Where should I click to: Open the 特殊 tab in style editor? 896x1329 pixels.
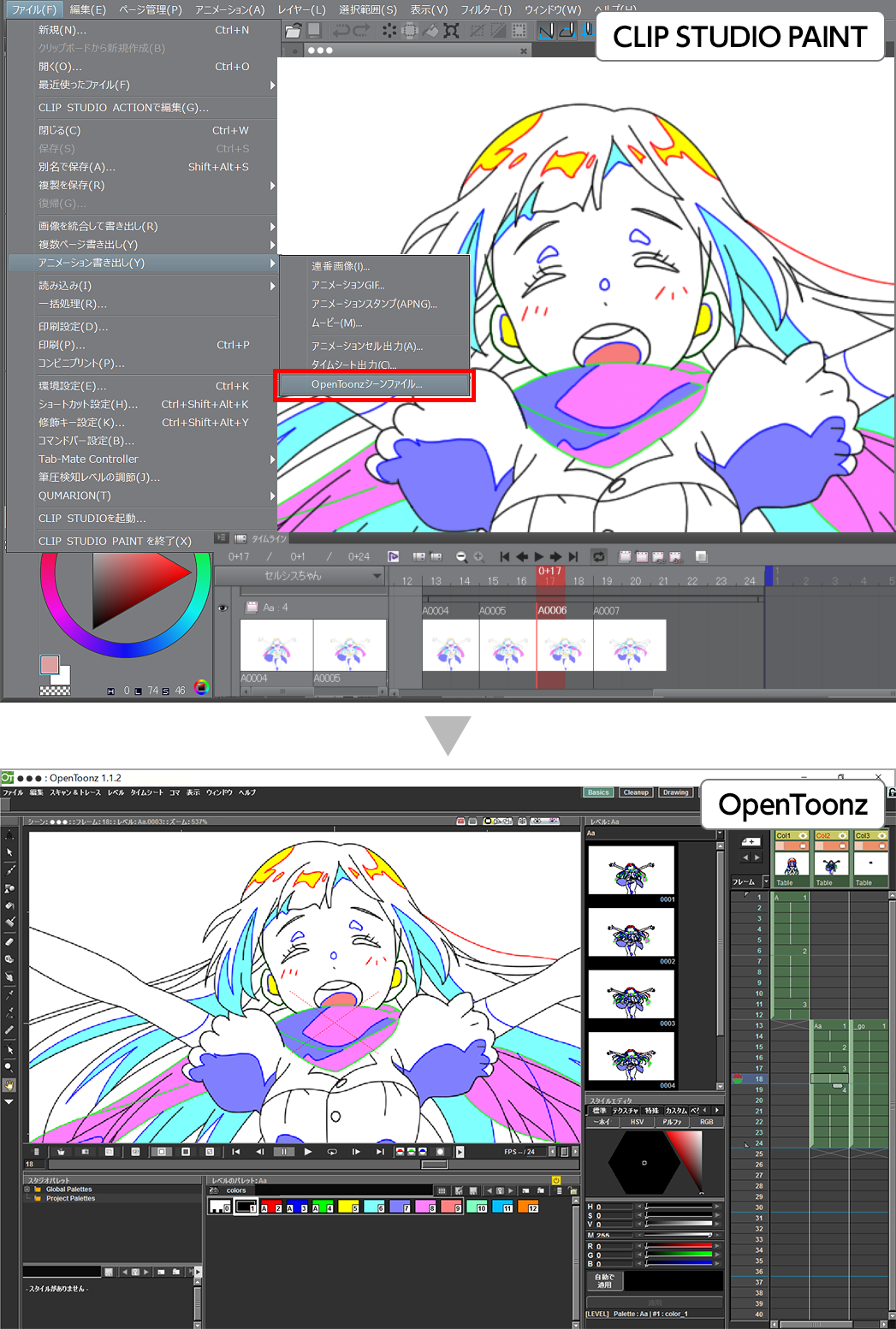pyautogui.click(x=652, y=1111)
